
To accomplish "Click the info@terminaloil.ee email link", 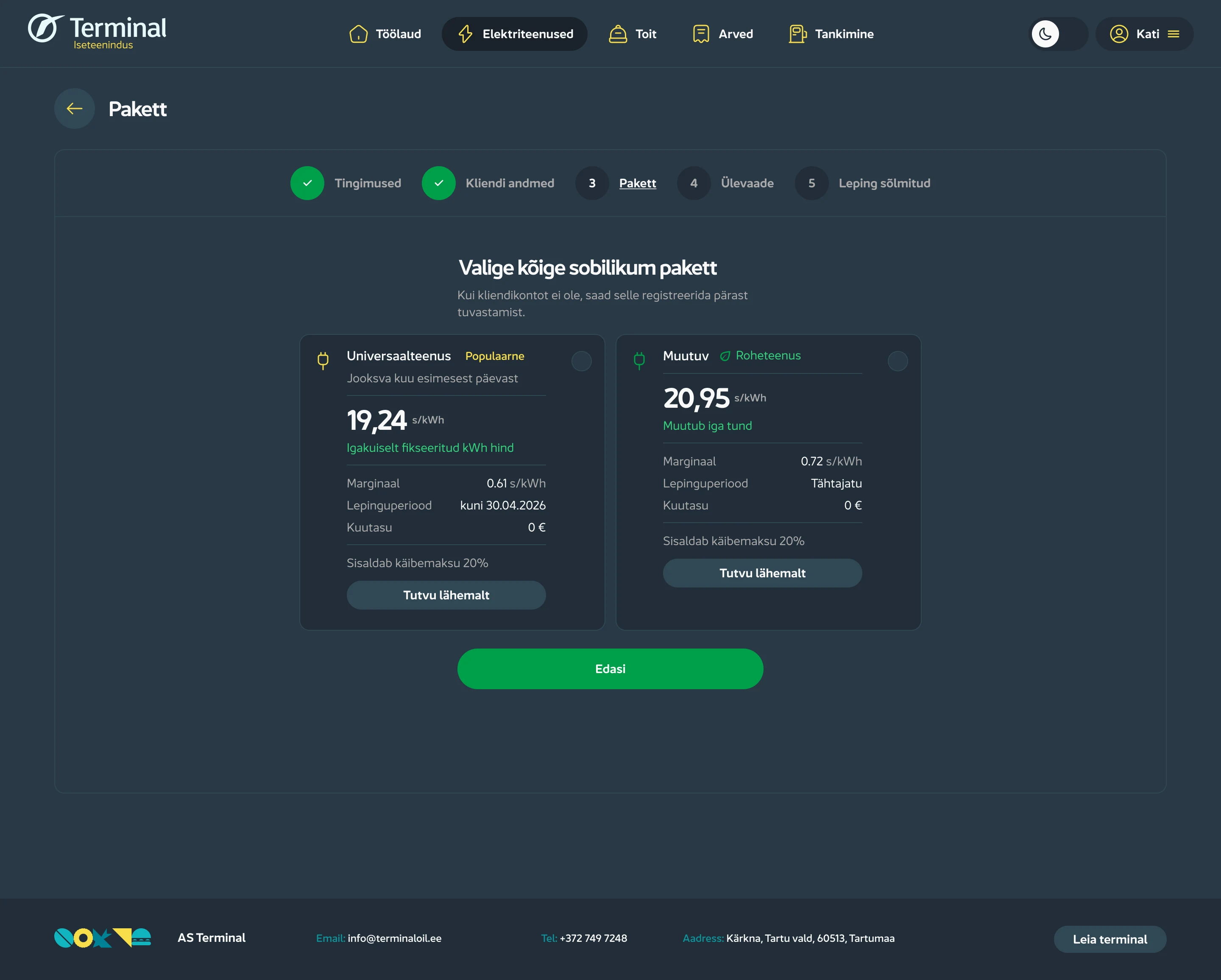I will [394, 938].
